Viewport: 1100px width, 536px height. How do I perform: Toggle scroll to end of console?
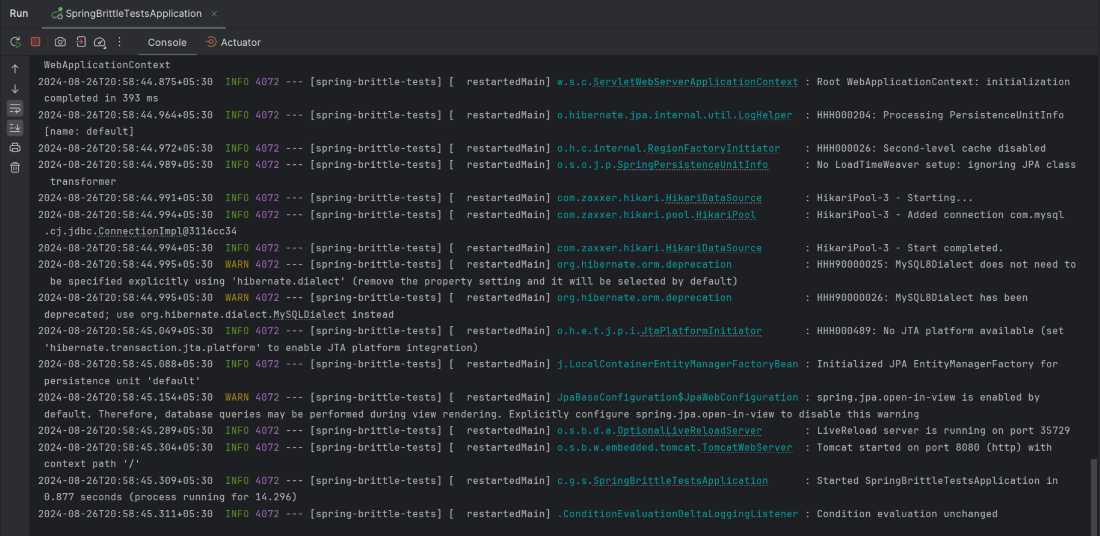click(x=15, y=128)
